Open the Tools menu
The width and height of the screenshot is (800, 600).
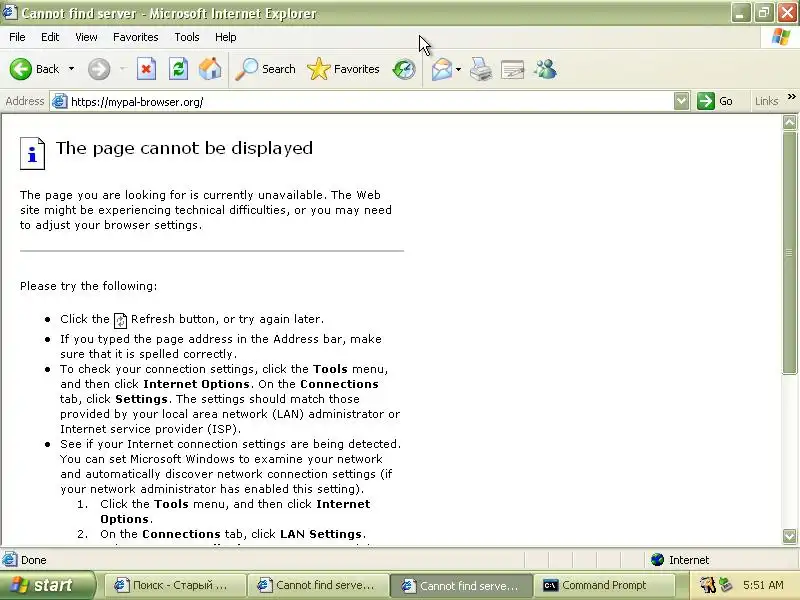[x=187, y=37]
